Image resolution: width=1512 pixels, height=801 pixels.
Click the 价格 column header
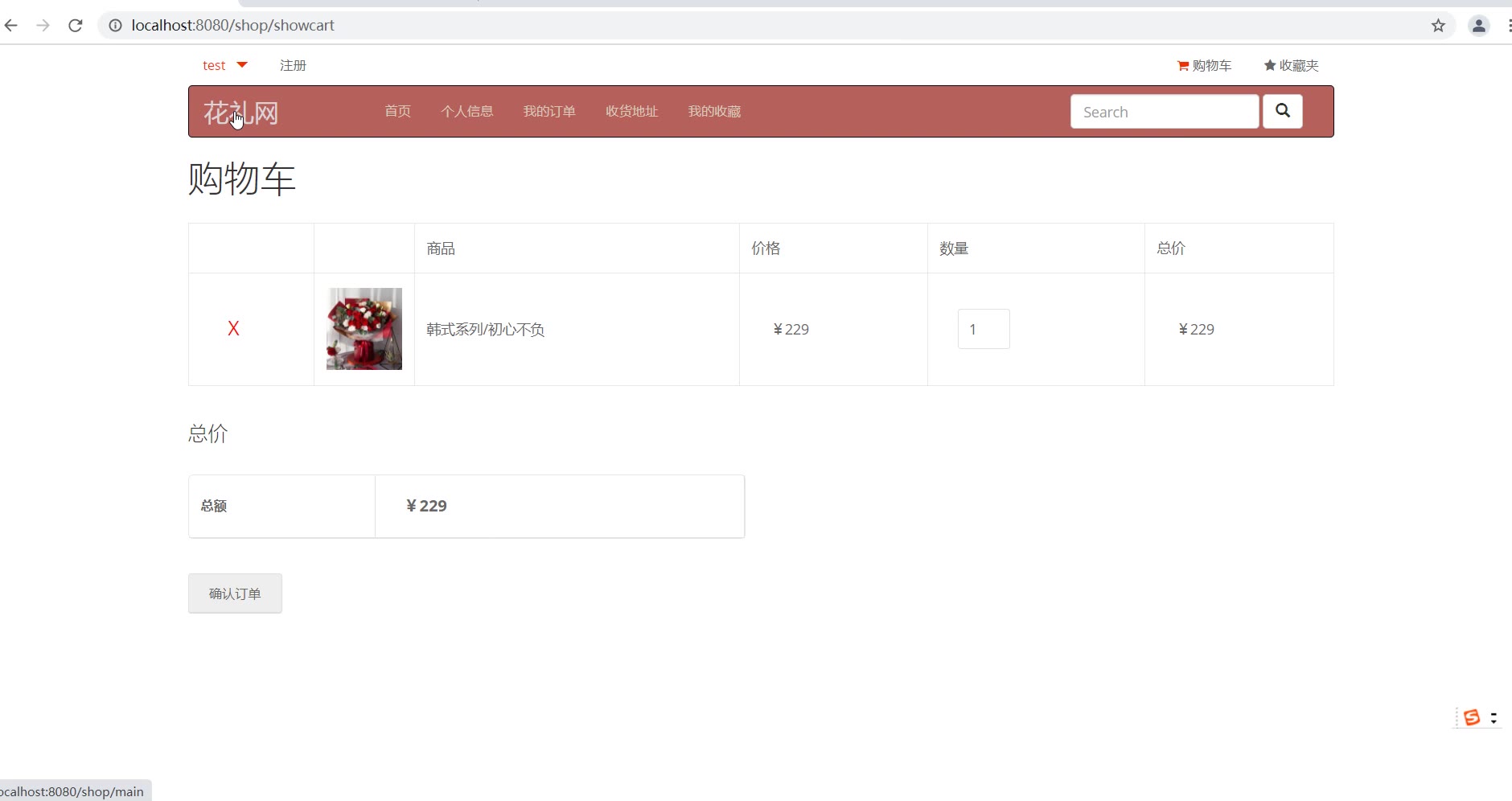(765, 248)
